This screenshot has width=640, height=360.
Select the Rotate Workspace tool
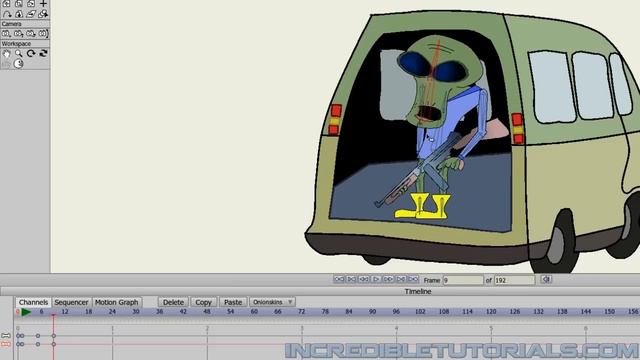pos(31,53)
